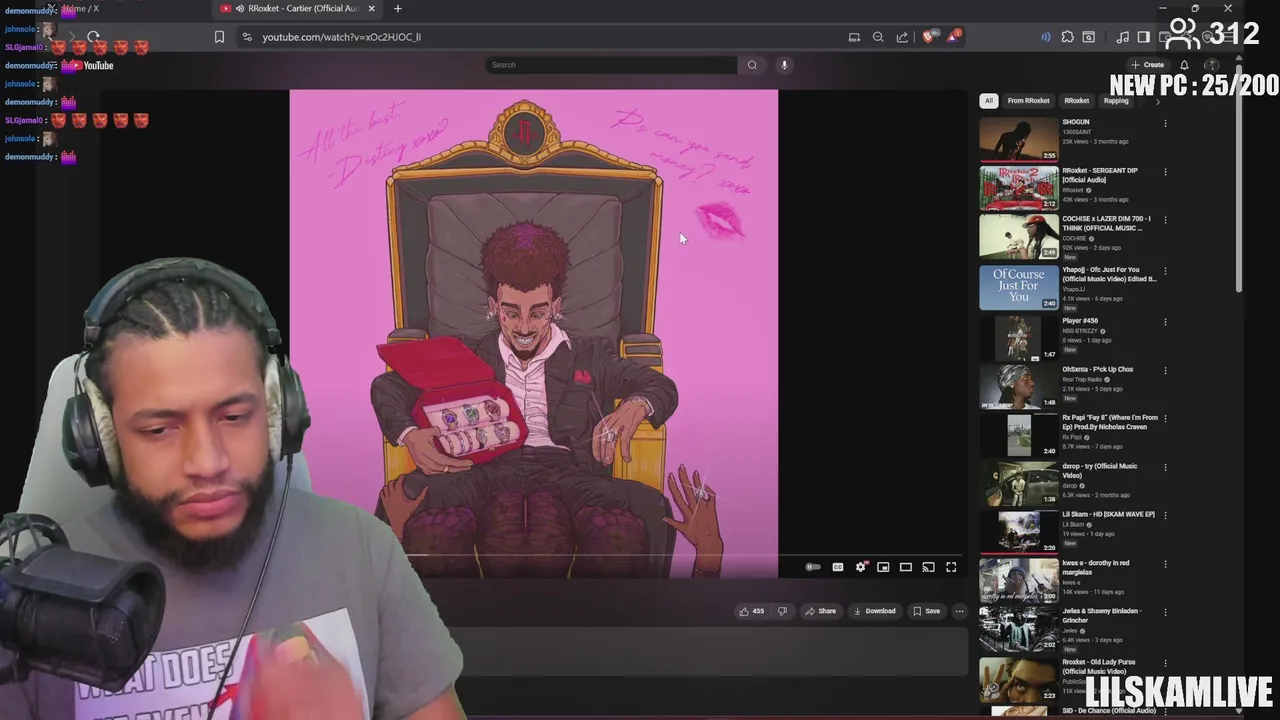This screenshot has height=720, width=1280.
Task: Click 'Jwles & Shawny Binladen - Grincher' title
Action: point(1101,615)
